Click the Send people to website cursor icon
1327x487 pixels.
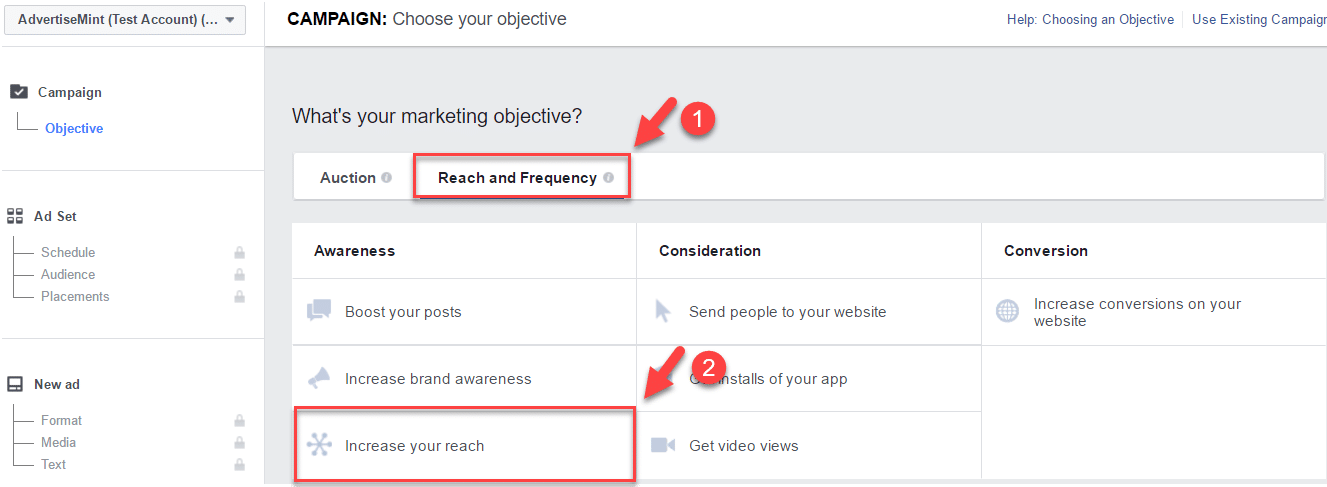663,311
